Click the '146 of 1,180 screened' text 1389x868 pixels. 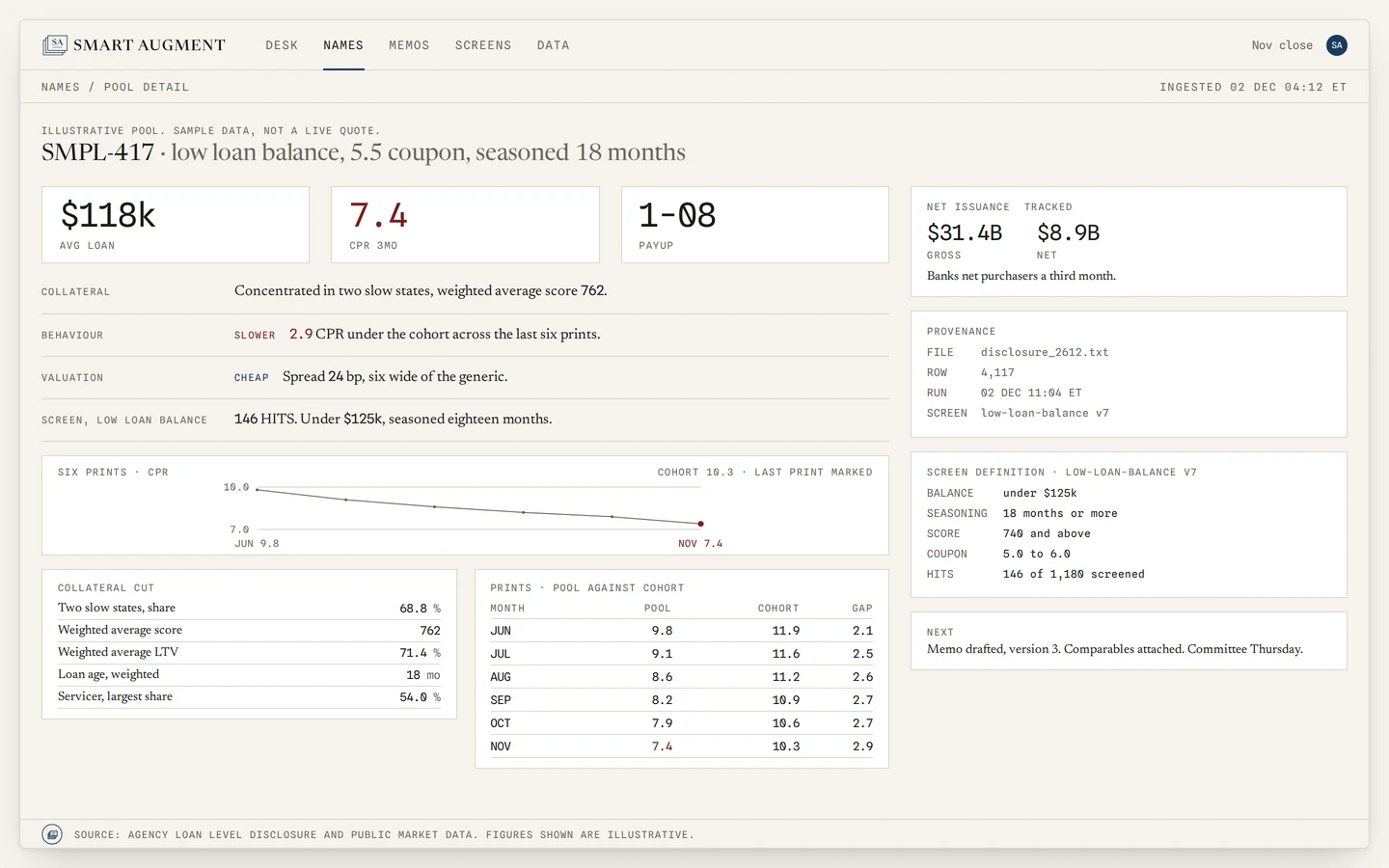point(1074,575)
